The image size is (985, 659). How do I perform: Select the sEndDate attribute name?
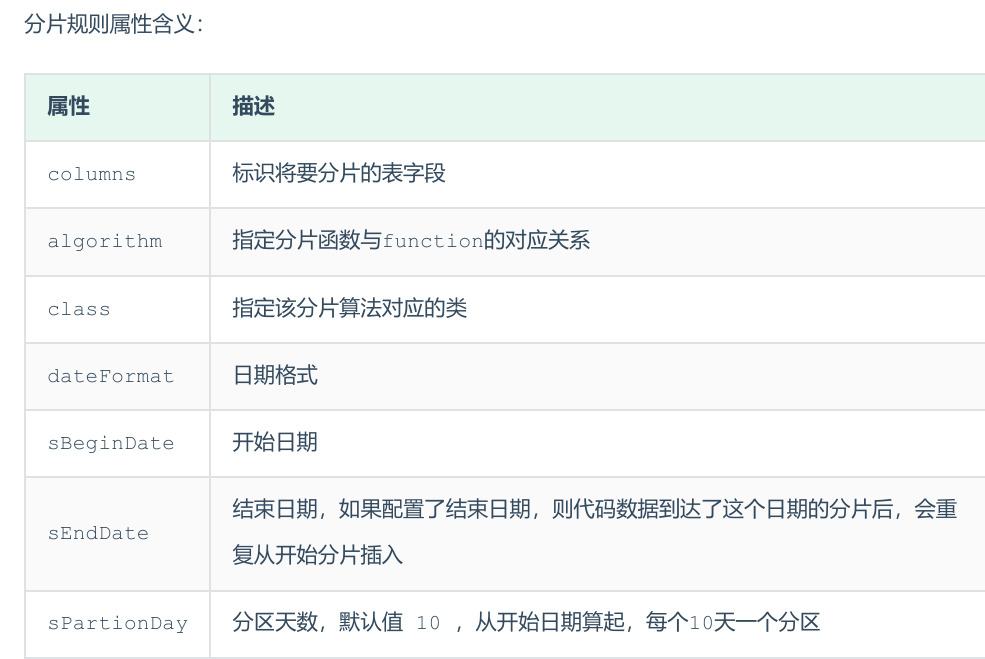click(98, 533)
